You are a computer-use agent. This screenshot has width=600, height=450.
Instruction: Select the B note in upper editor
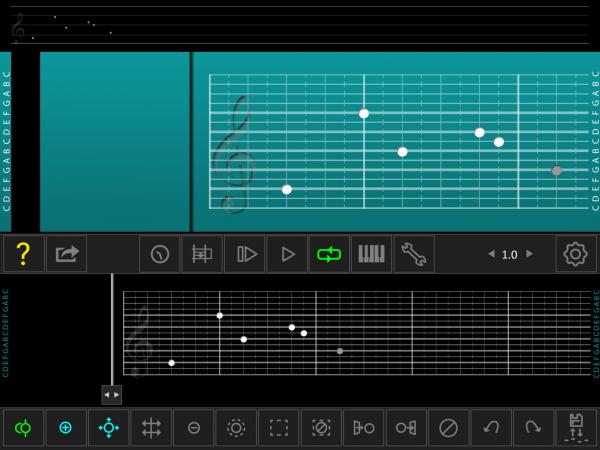point(402,152)
